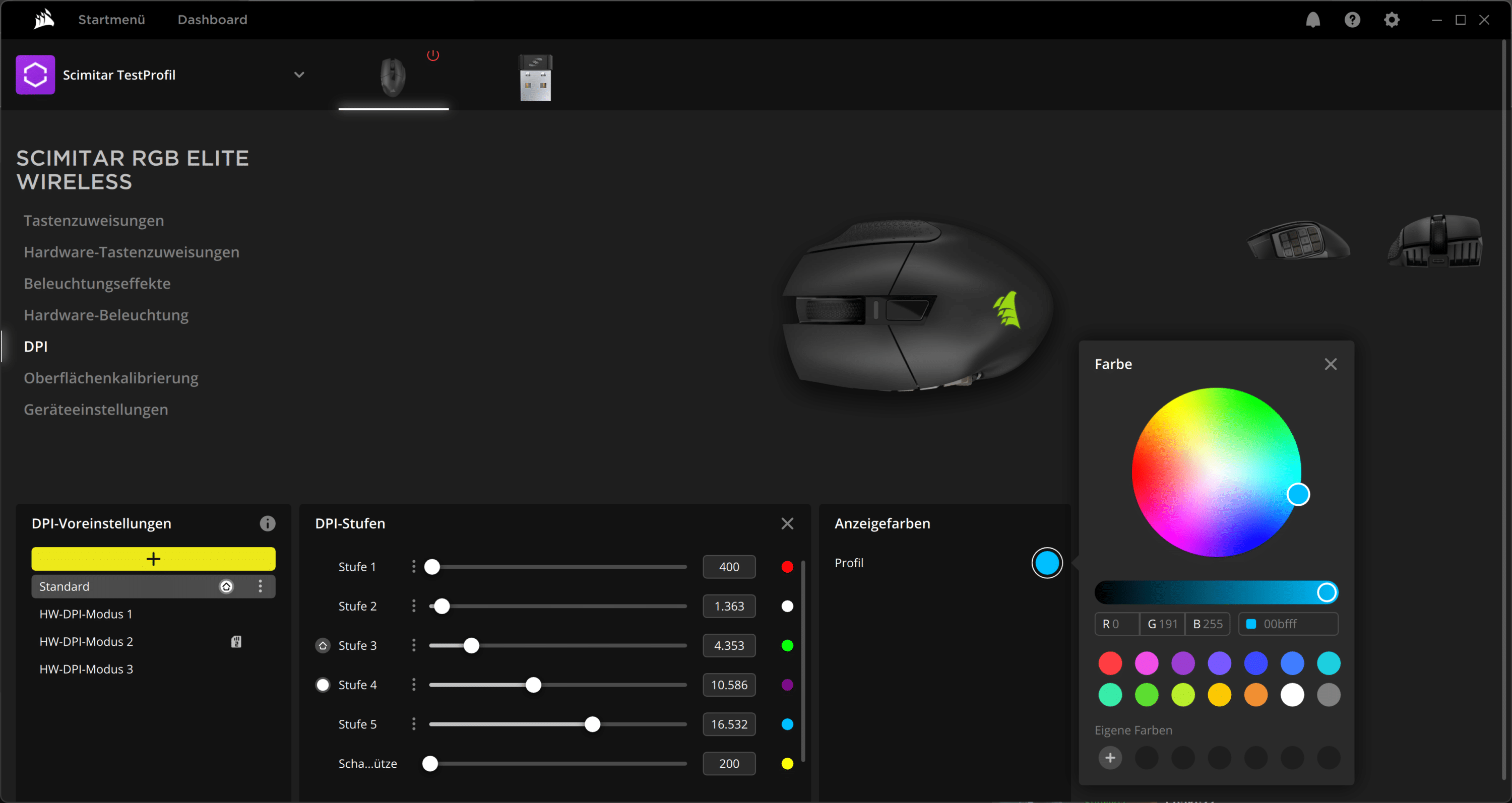Open the help question mark icon
The image size is (1512, 803).
pos(1352,20)
